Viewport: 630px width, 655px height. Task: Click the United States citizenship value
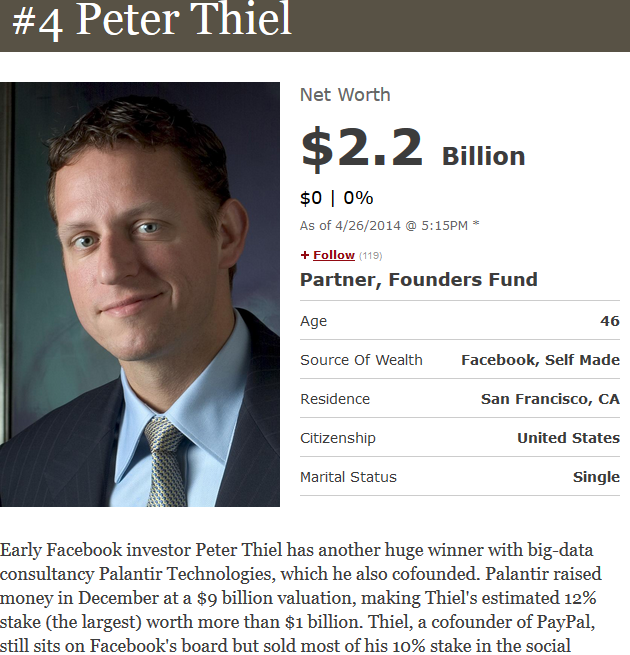click(569, 438)
